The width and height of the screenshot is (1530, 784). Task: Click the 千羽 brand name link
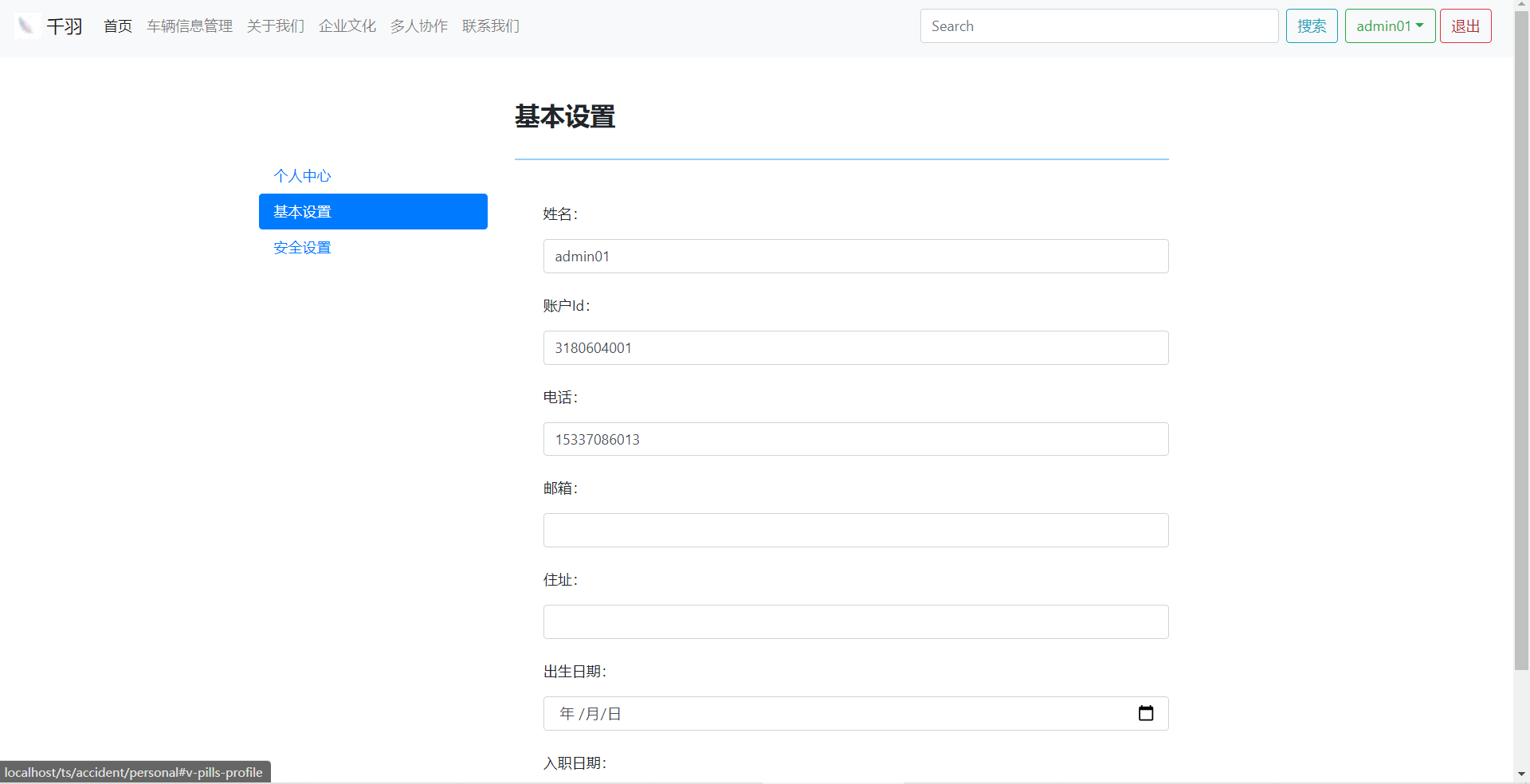[65, 26]
